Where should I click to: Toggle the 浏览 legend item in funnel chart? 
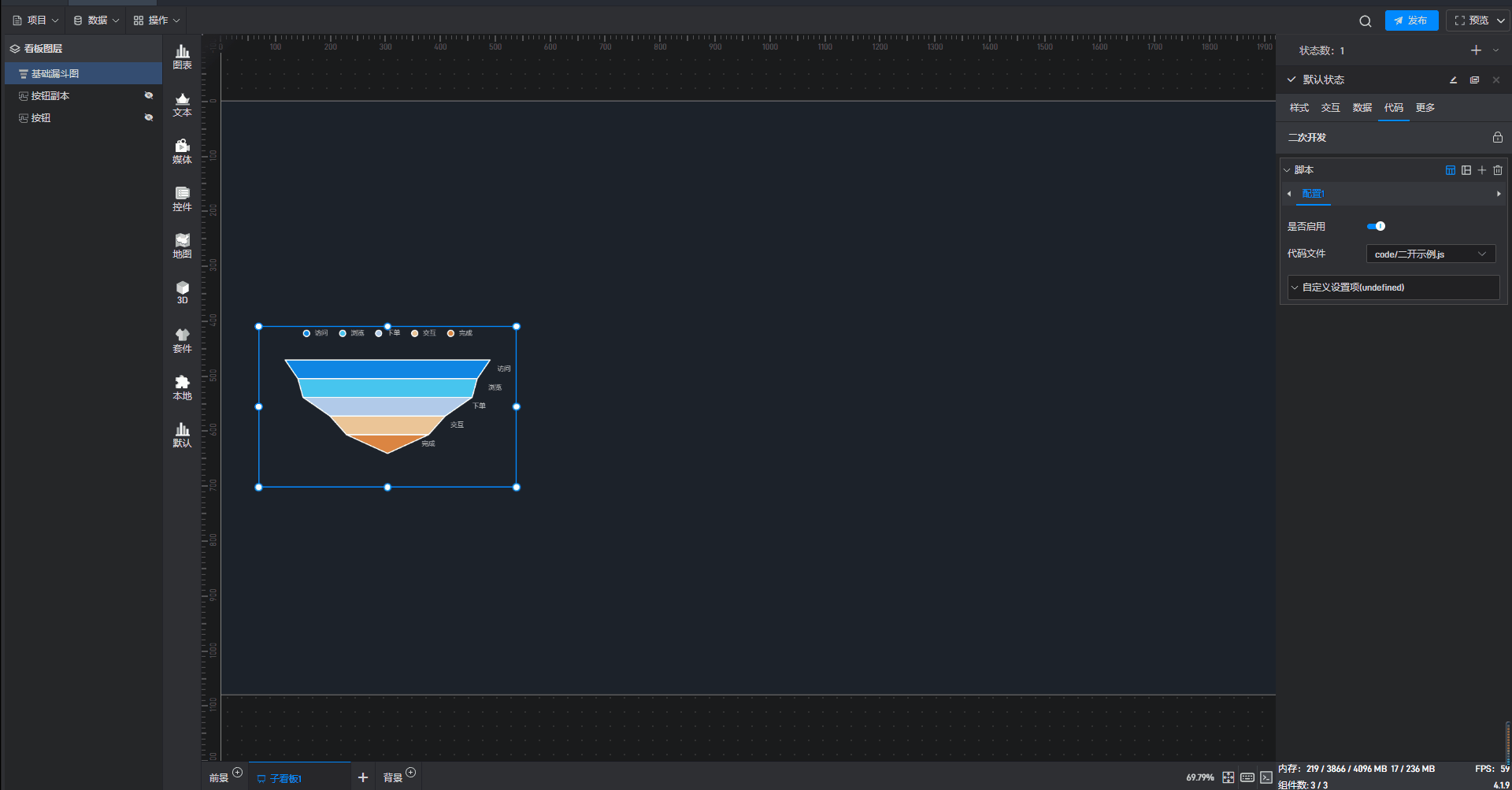tap(351, 333)
